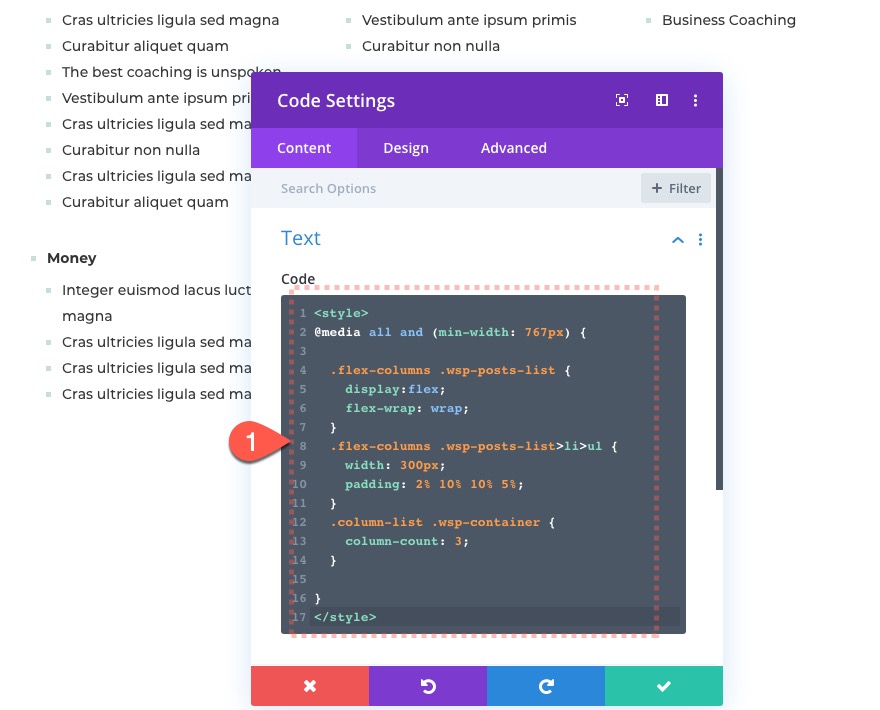
Task: Click the split view layout icon
Action: (x=661, y=100)
